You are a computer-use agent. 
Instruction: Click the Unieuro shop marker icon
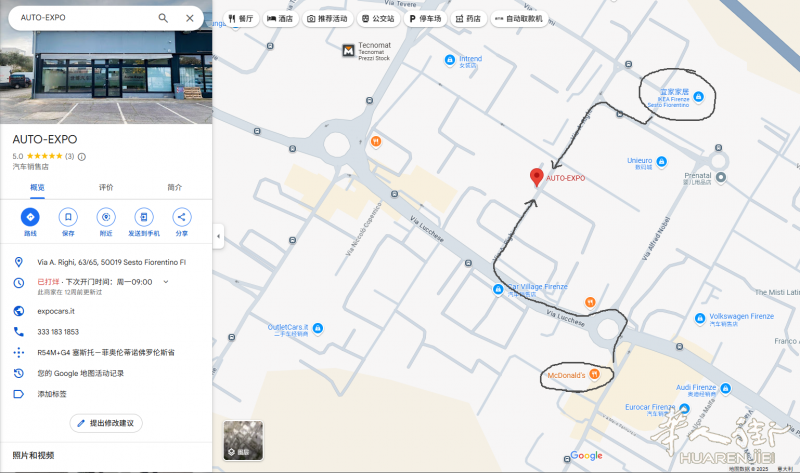pos(661,162)
